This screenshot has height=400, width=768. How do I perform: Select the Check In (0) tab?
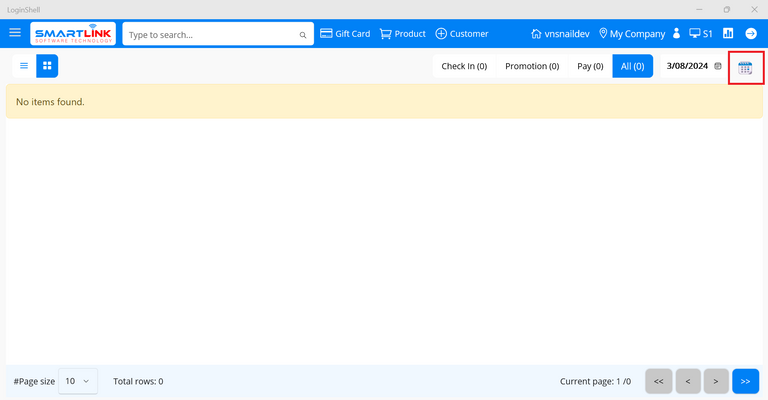(x=464, y=66)
